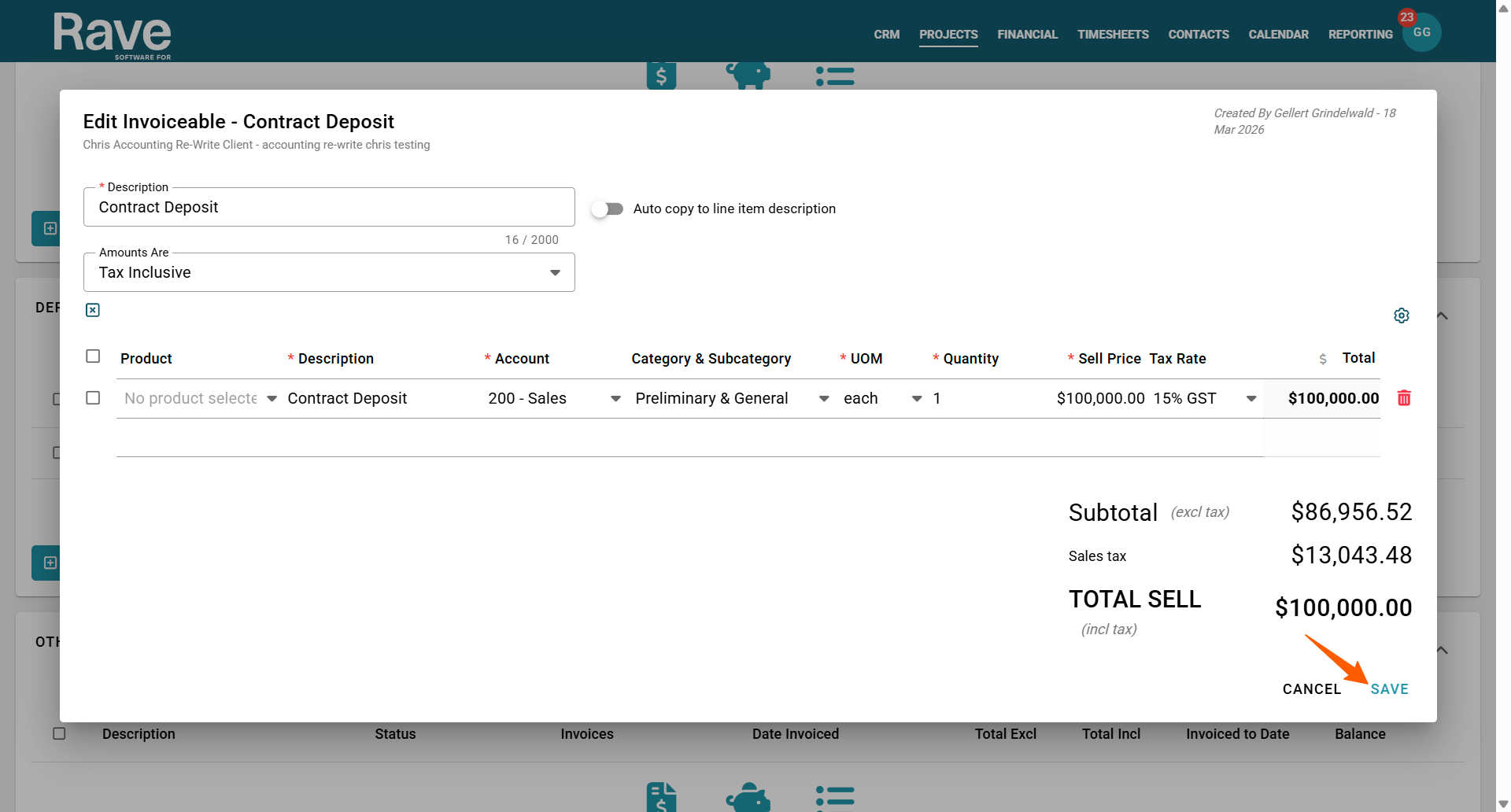Click the Balance column header
This screenshot has width=1511, height=812.
coord(1360,734)
